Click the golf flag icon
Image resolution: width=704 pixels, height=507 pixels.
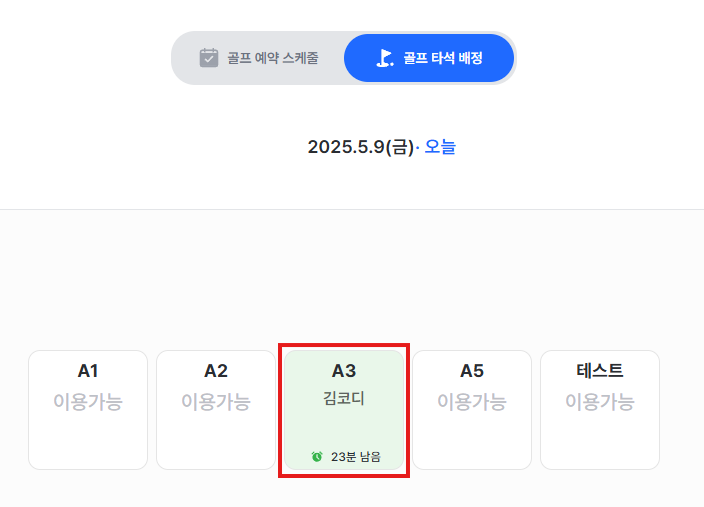tap(385, 58)
